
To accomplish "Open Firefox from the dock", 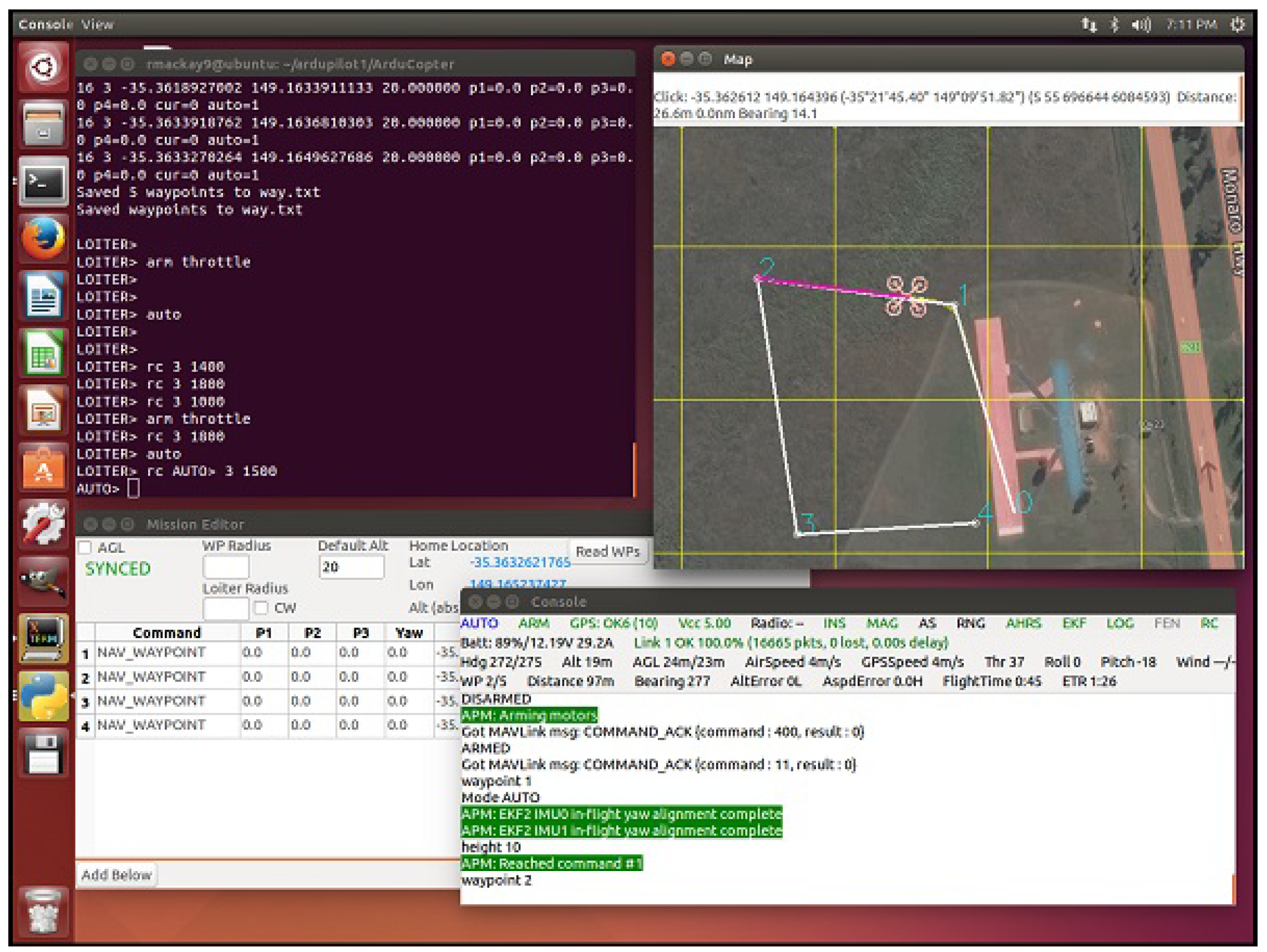I will coord(43,237).
